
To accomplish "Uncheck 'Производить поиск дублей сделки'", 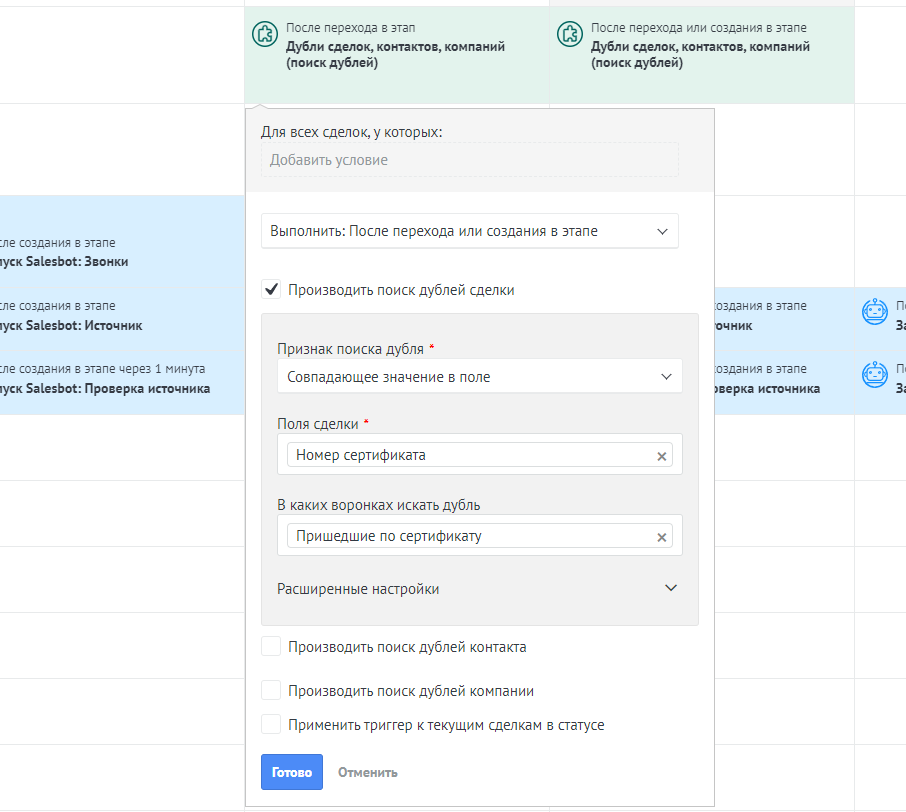I will point(270,290).
